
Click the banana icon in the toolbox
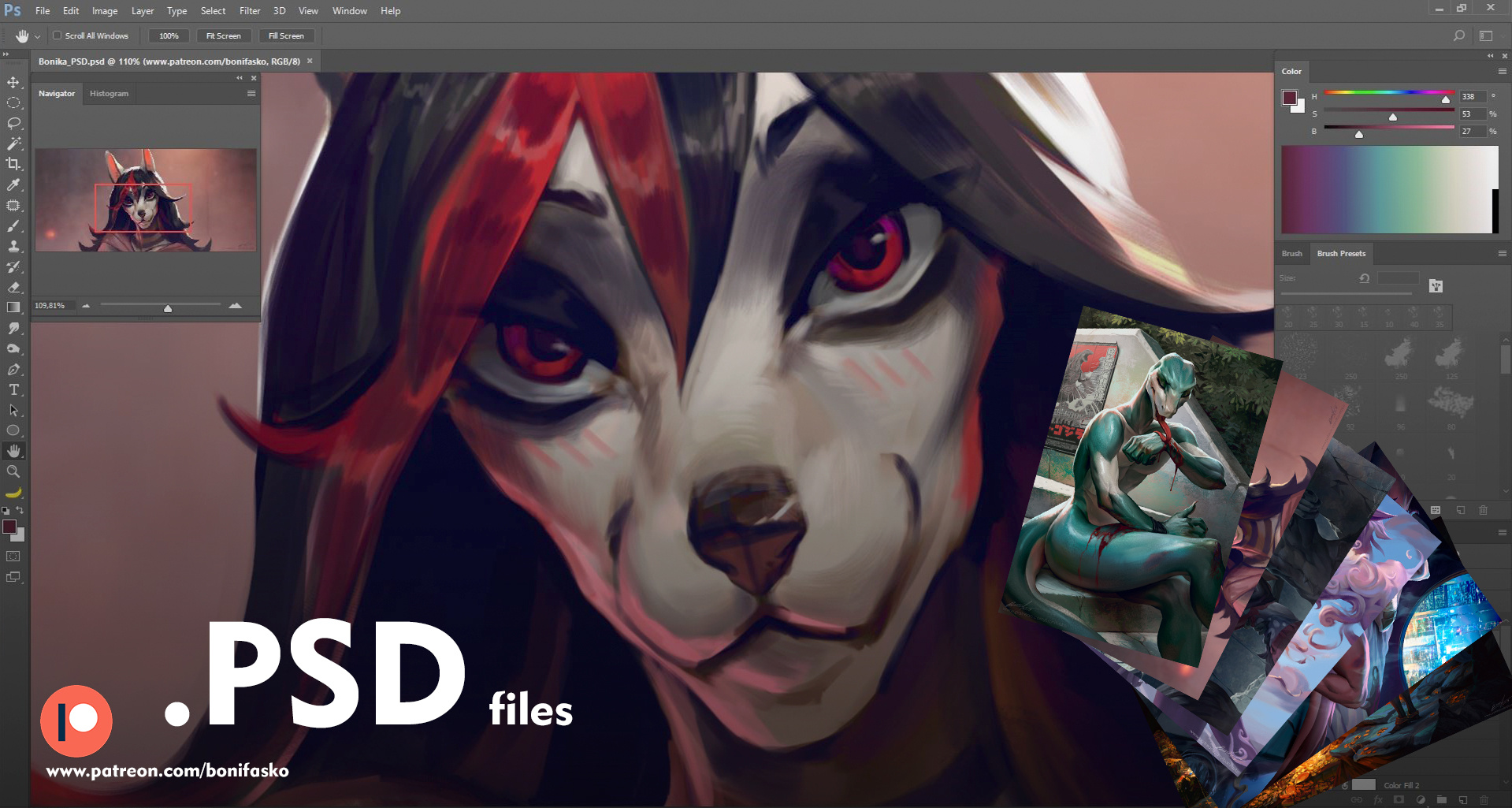[x=13, y=492]
